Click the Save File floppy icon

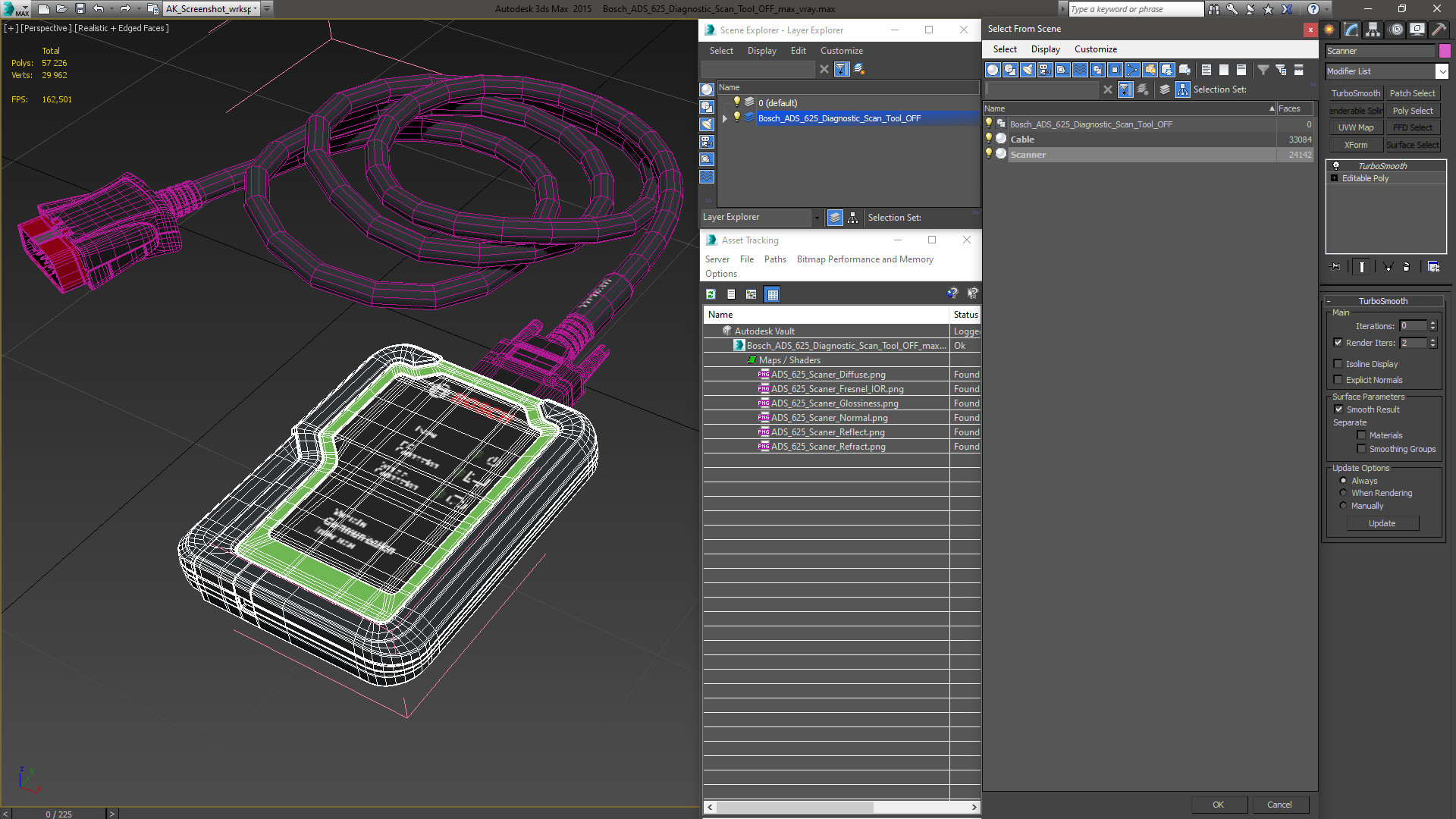(x=80, y=9)
